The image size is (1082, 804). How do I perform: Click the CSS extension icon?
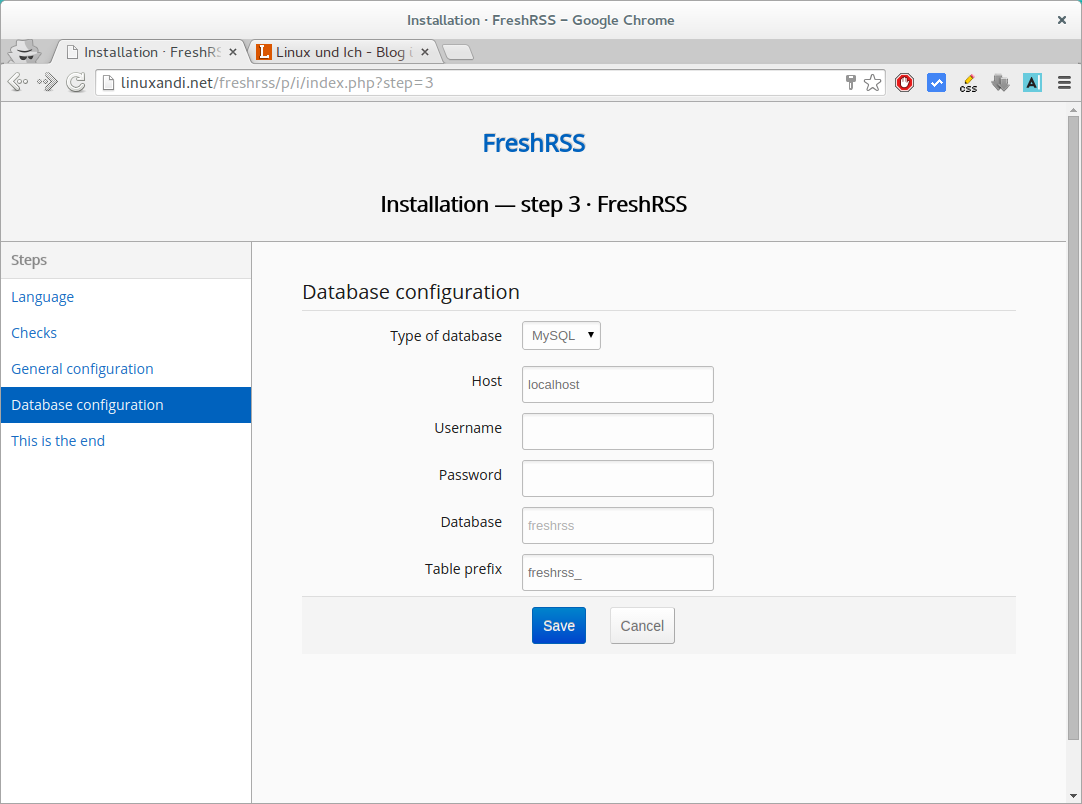(x=968, y=83)
